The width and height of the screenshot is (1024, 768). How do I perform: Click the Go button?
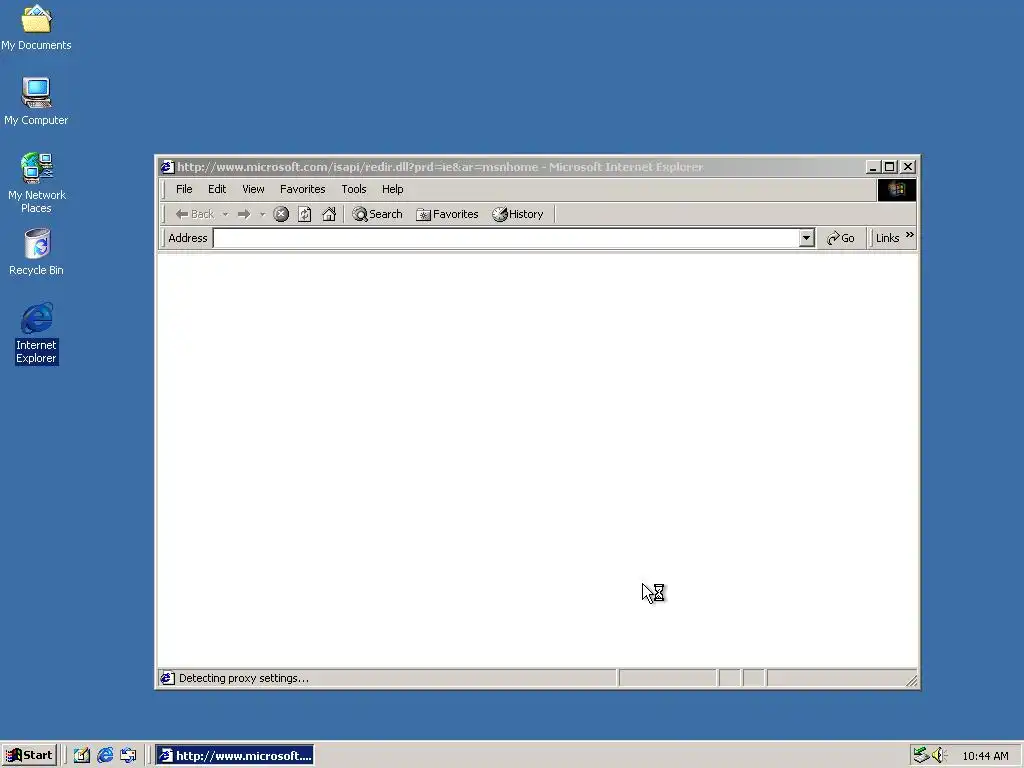(840, 238)
